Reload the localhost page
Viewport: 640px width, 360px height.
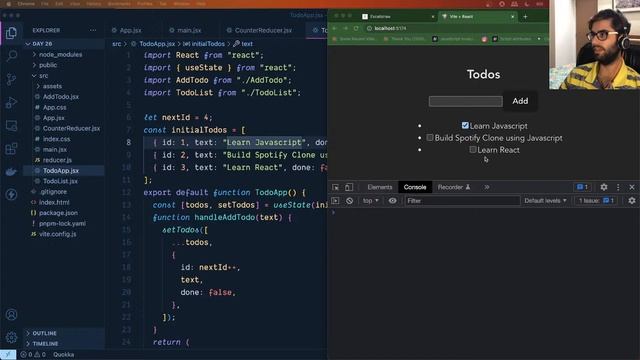(356, 28)
